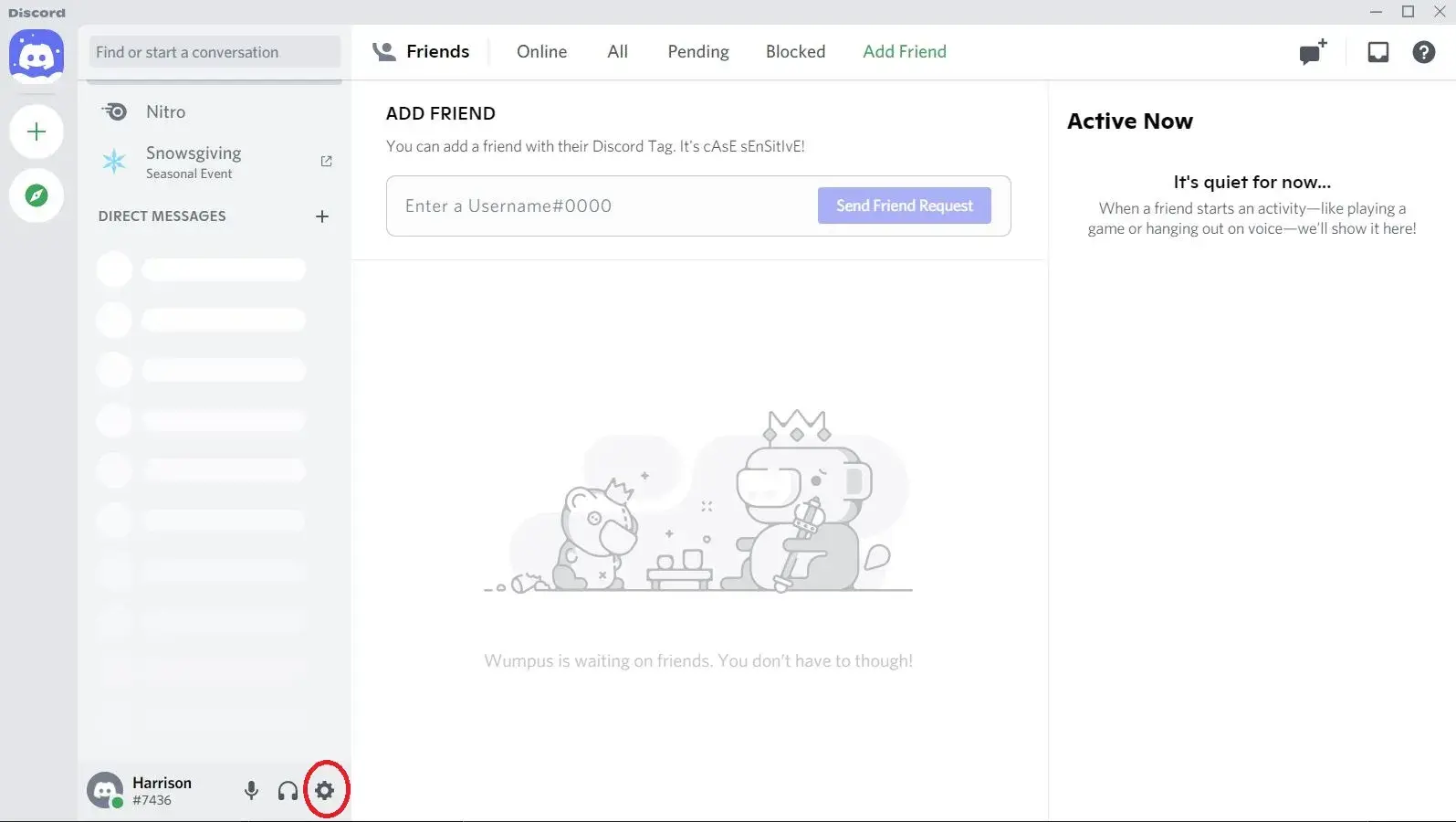This screenshot has height=822, width=1456.
Task: Add a server with plus icon
Action: pos(37,132)
